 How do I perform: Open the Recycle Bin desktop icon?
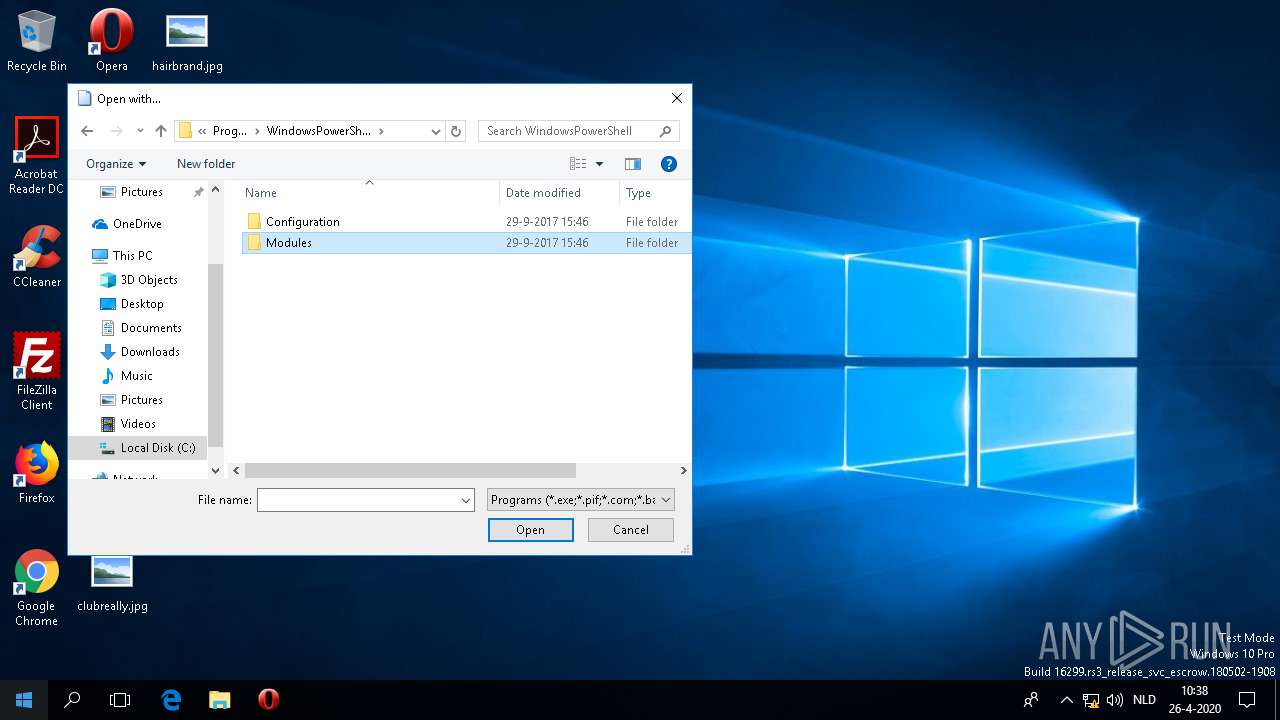pos(37,41)
